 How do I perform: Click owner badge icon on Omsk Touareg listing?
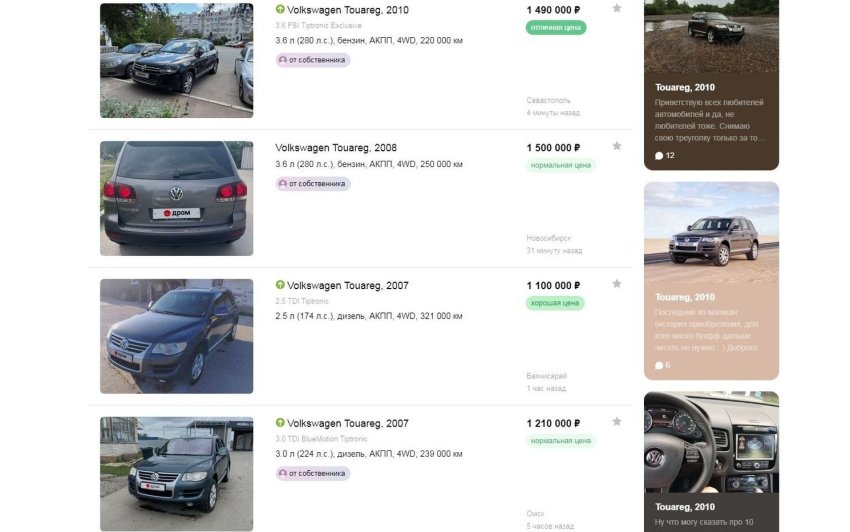(x=283, y=474)
